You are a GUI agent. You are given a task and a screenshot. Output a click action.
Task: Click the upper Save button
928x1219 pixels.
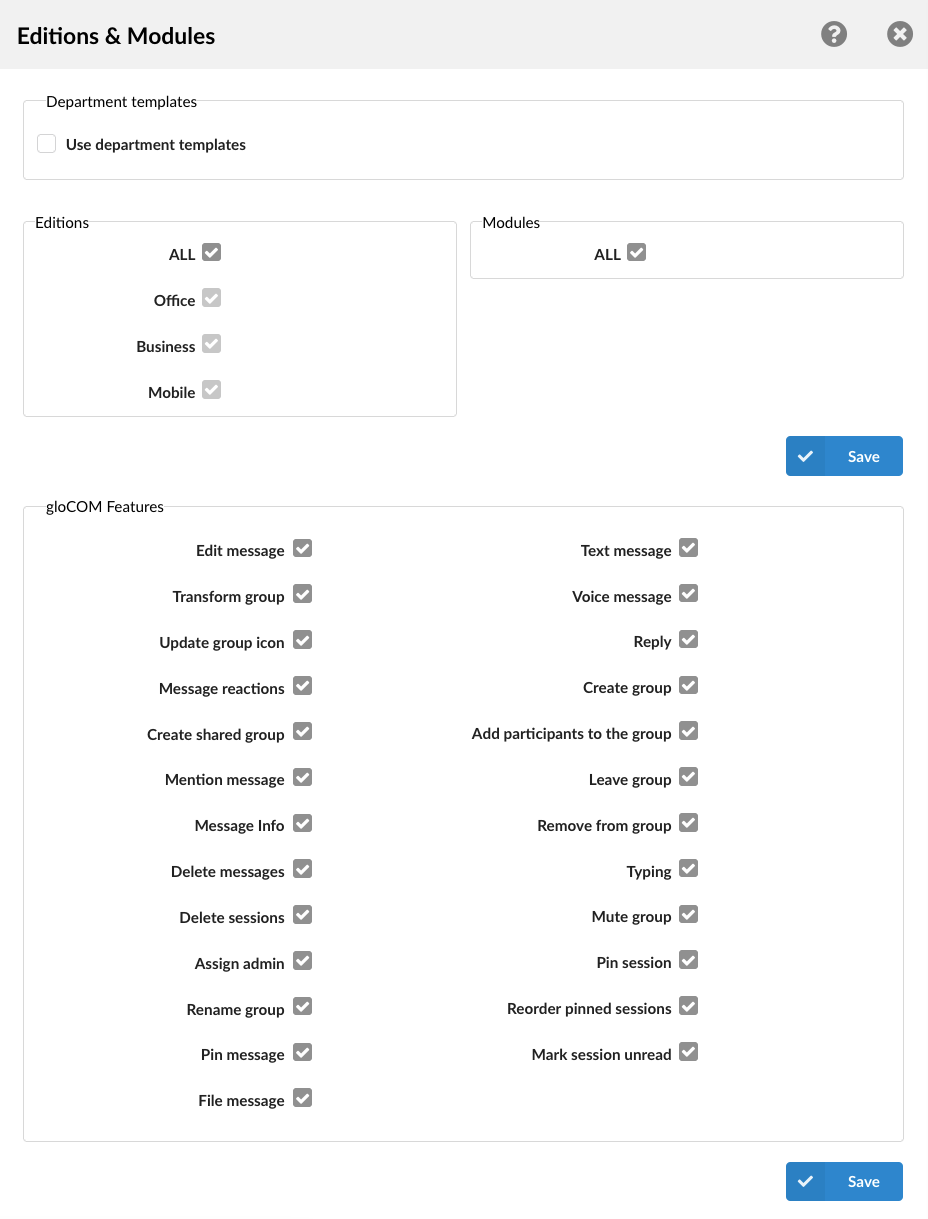pos(844,456)
